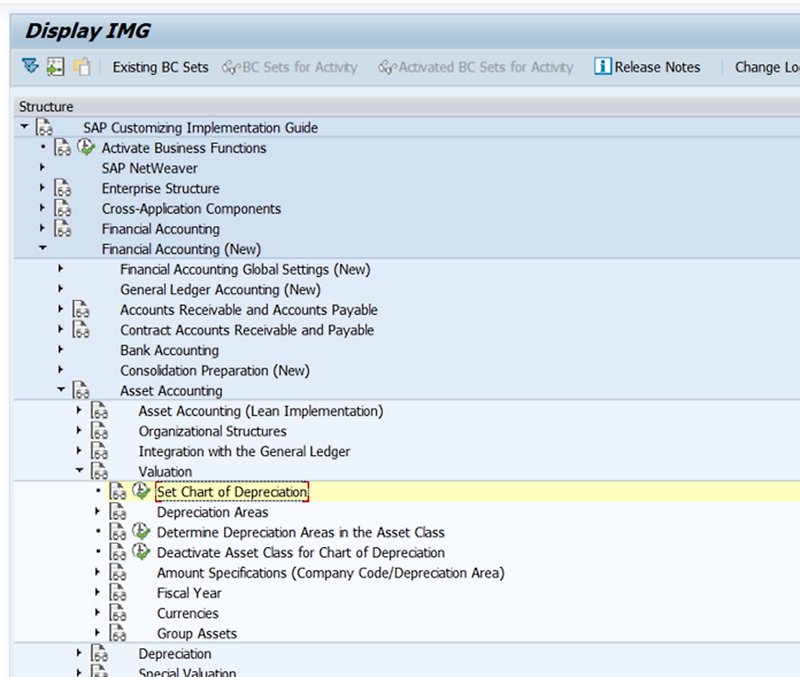Select the Enterprise Structure tree entry

pyautogui.click(x=160, y=188)
